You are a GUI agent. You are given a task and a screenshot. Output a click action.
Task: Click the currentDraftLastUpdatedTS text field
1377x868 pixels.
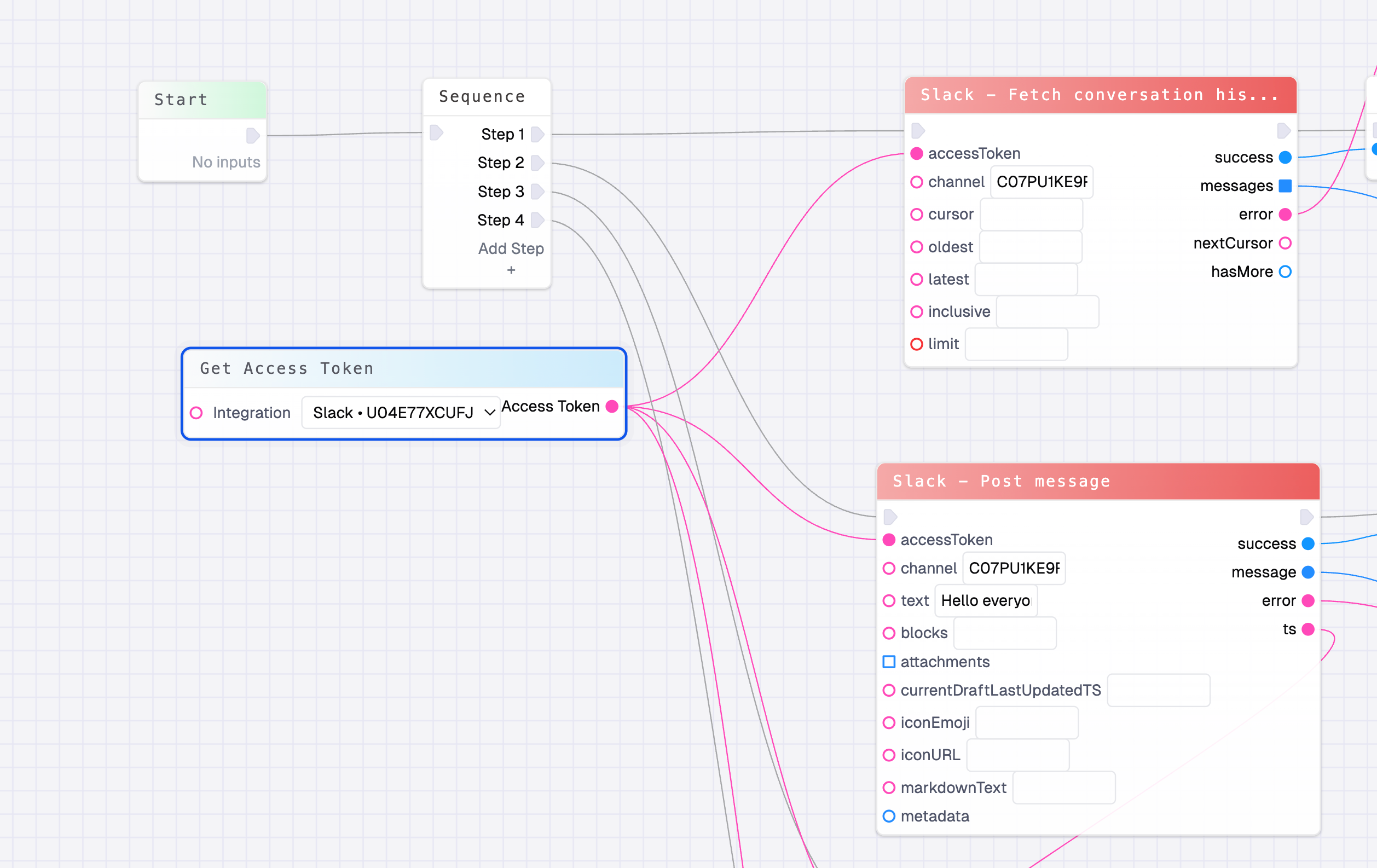(x=1159, y=690)
